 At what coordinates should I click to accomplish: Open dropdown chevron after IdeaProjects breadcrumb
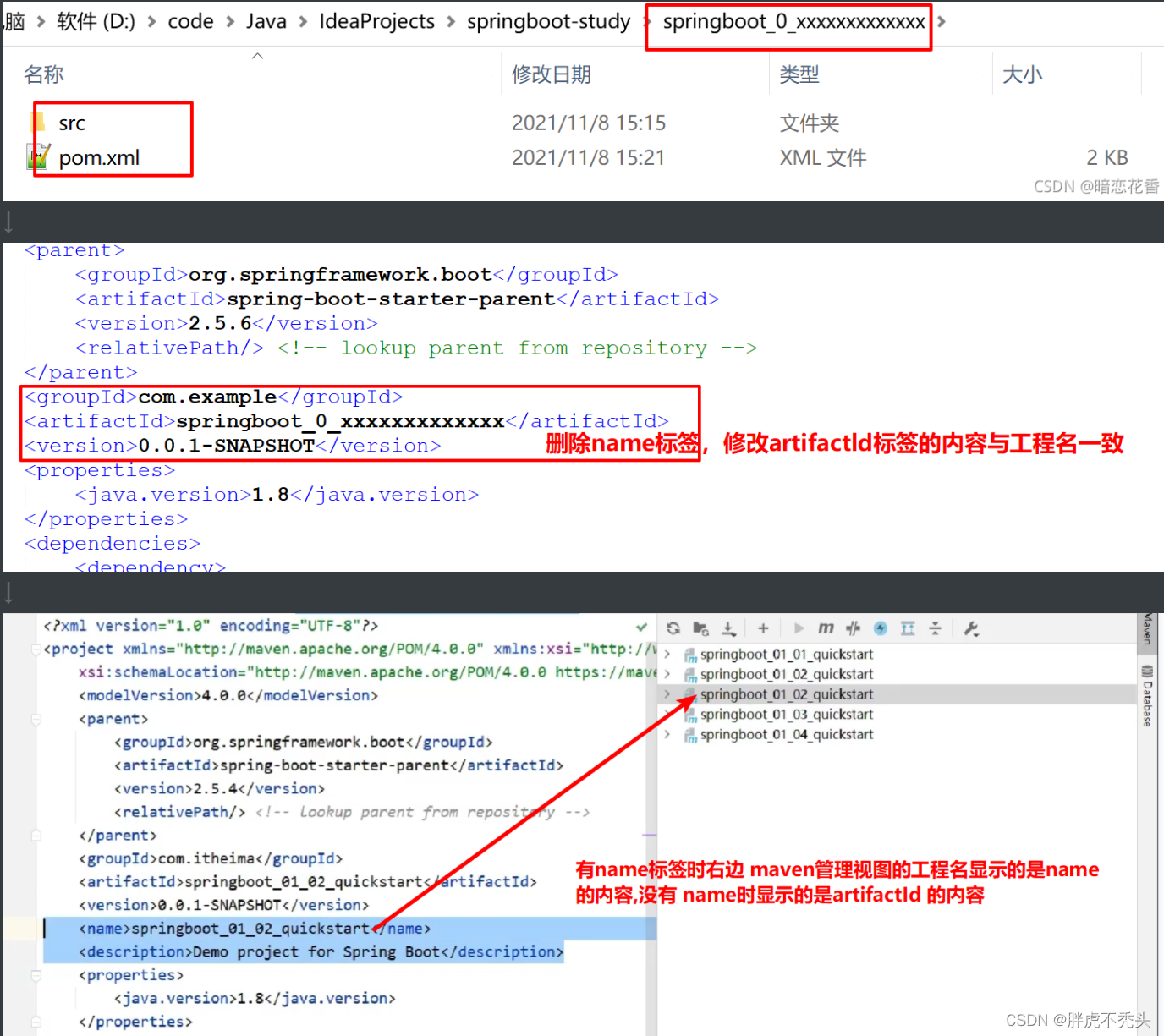(x=451, y=21)
